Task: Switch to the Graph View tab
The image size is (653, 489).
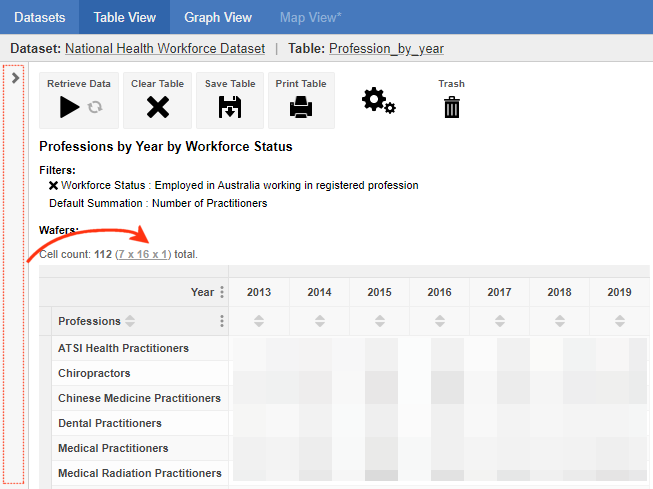Action: 217,17
